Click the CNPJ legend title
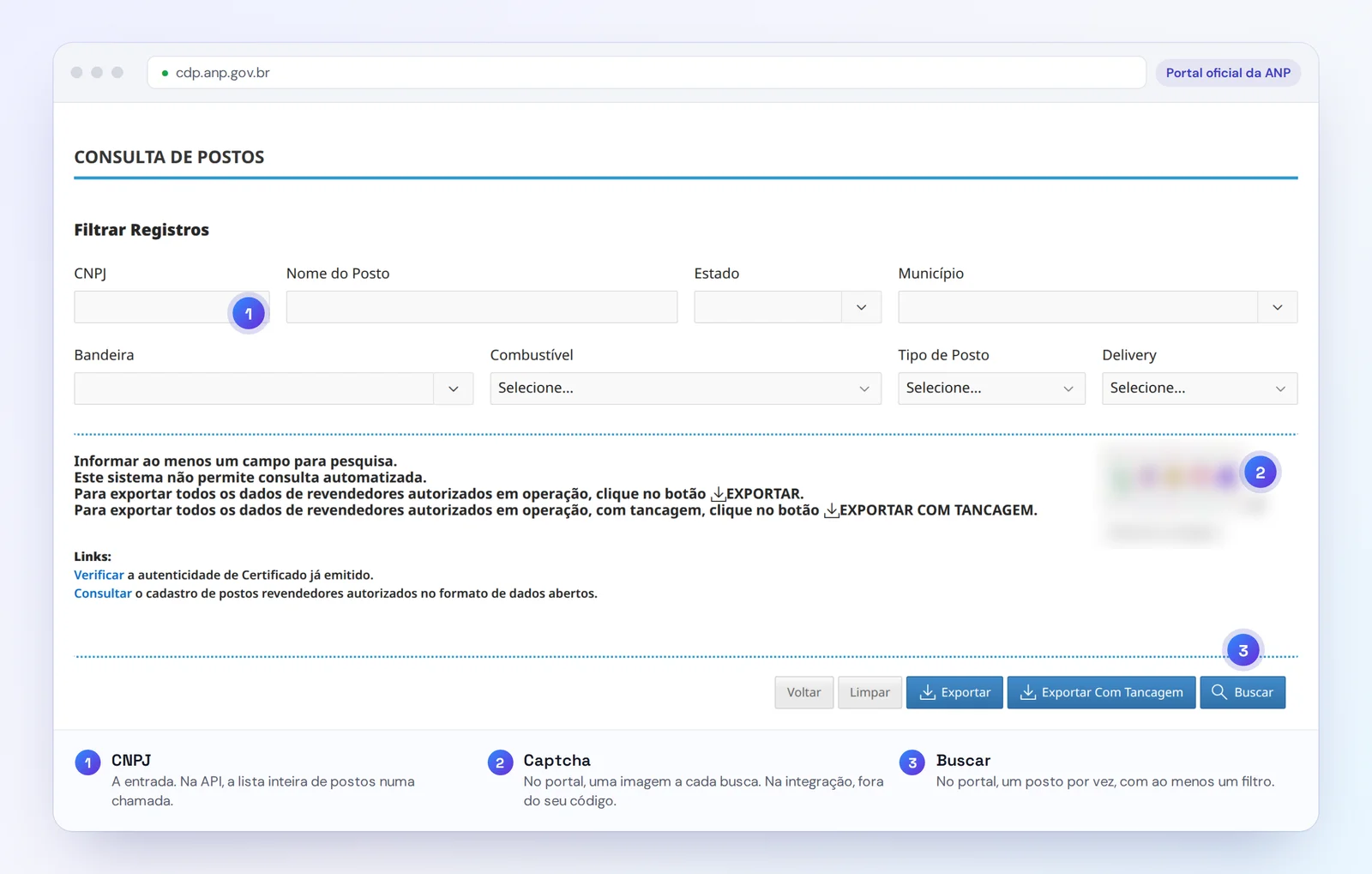The height and width of the screenshot is (874, 1372). 131,761
